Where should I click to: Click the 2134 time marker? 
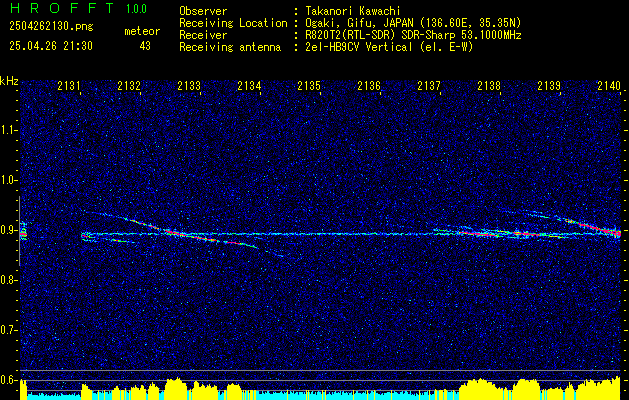click(249, 85)
